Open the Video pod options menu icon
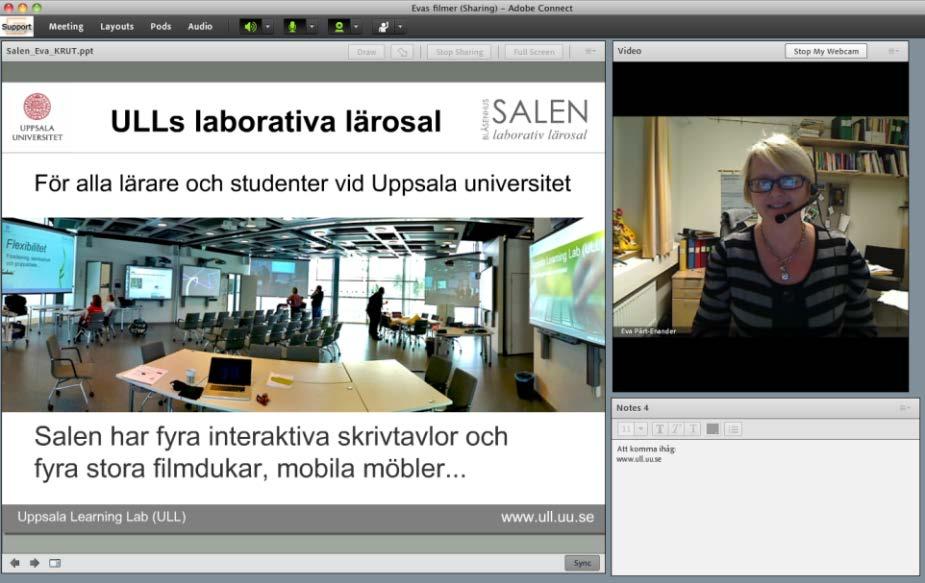The height and width of the screenshot is (583, 925). pyautogui.click(x=894, y=51)
